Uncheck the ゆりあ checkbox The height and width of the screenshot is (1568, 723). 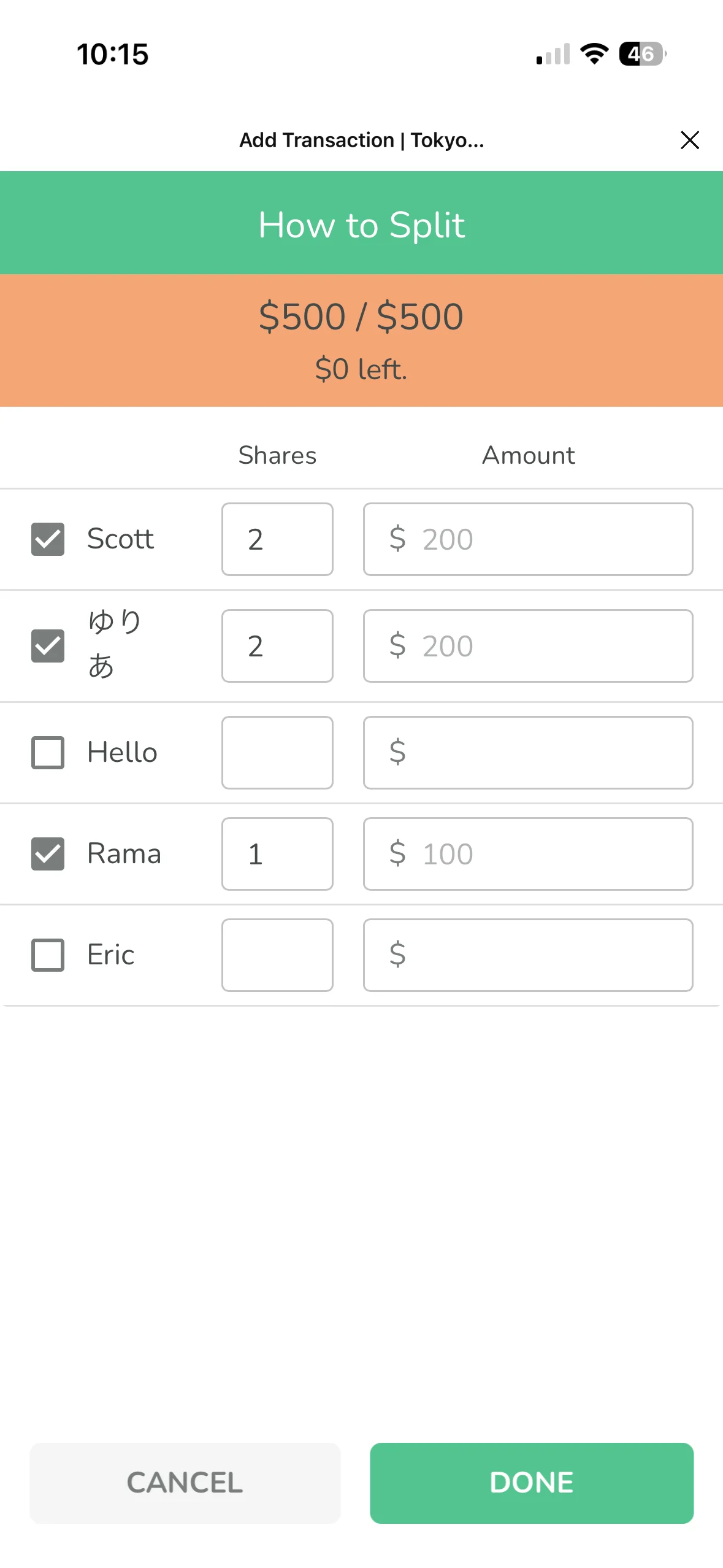(x=48, y=646)
